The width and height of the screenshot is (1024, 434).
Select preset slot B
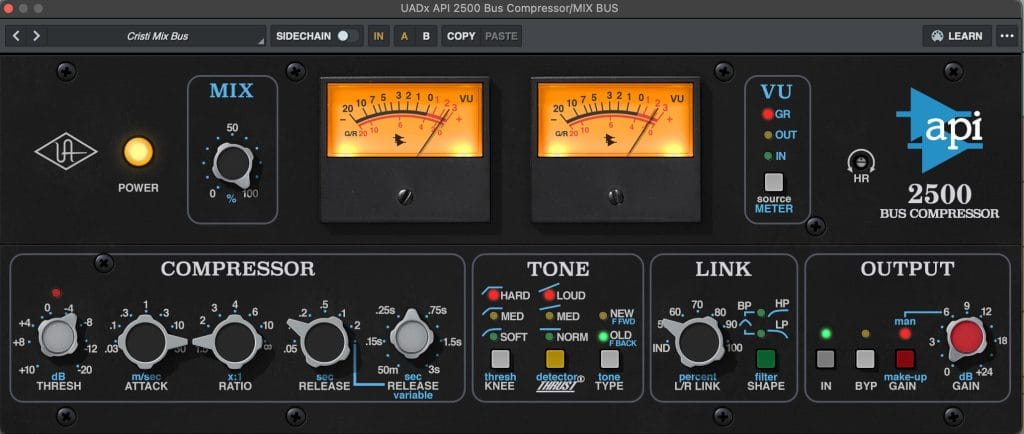pyautogui.click(x=425, y=36)
